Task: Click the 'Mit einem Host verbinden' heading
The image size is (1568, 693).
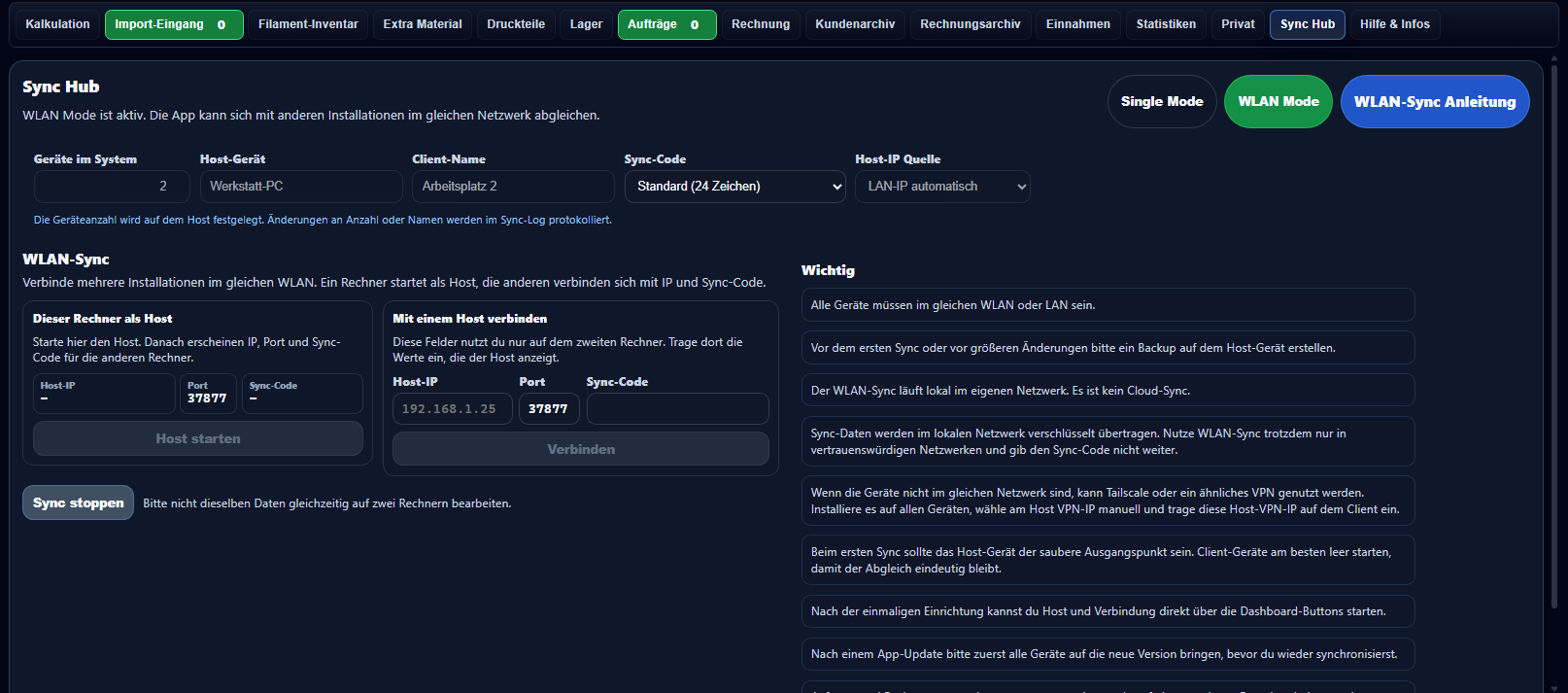Action: click(470, 319)
